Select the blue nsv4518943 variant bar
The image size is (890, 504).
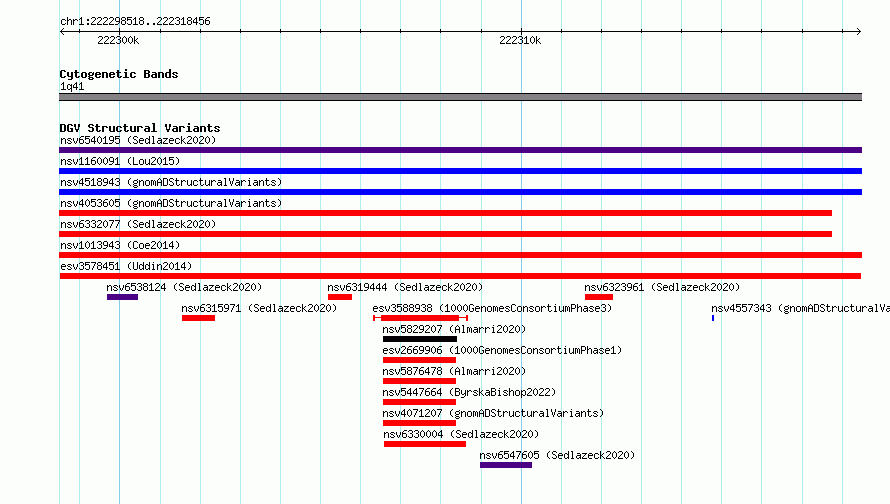coord(460,192)
